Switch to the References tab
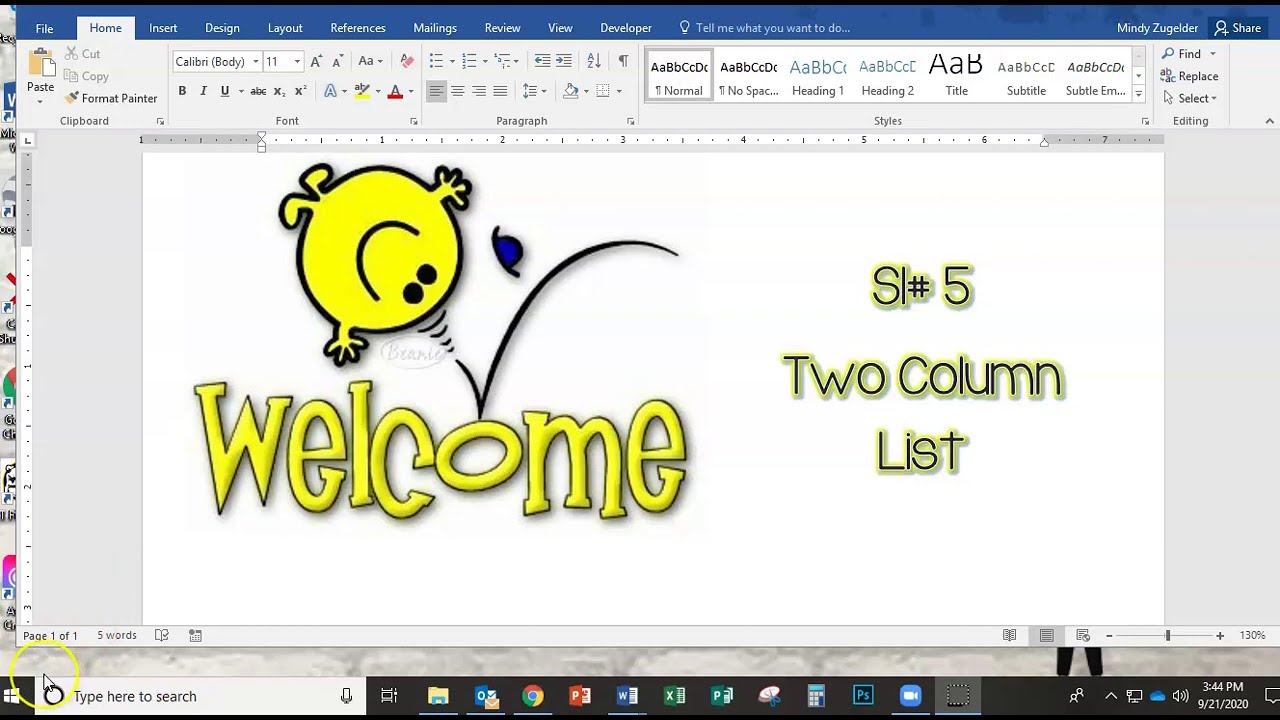This screenshot has width=1280, height=720. point(358,28)
